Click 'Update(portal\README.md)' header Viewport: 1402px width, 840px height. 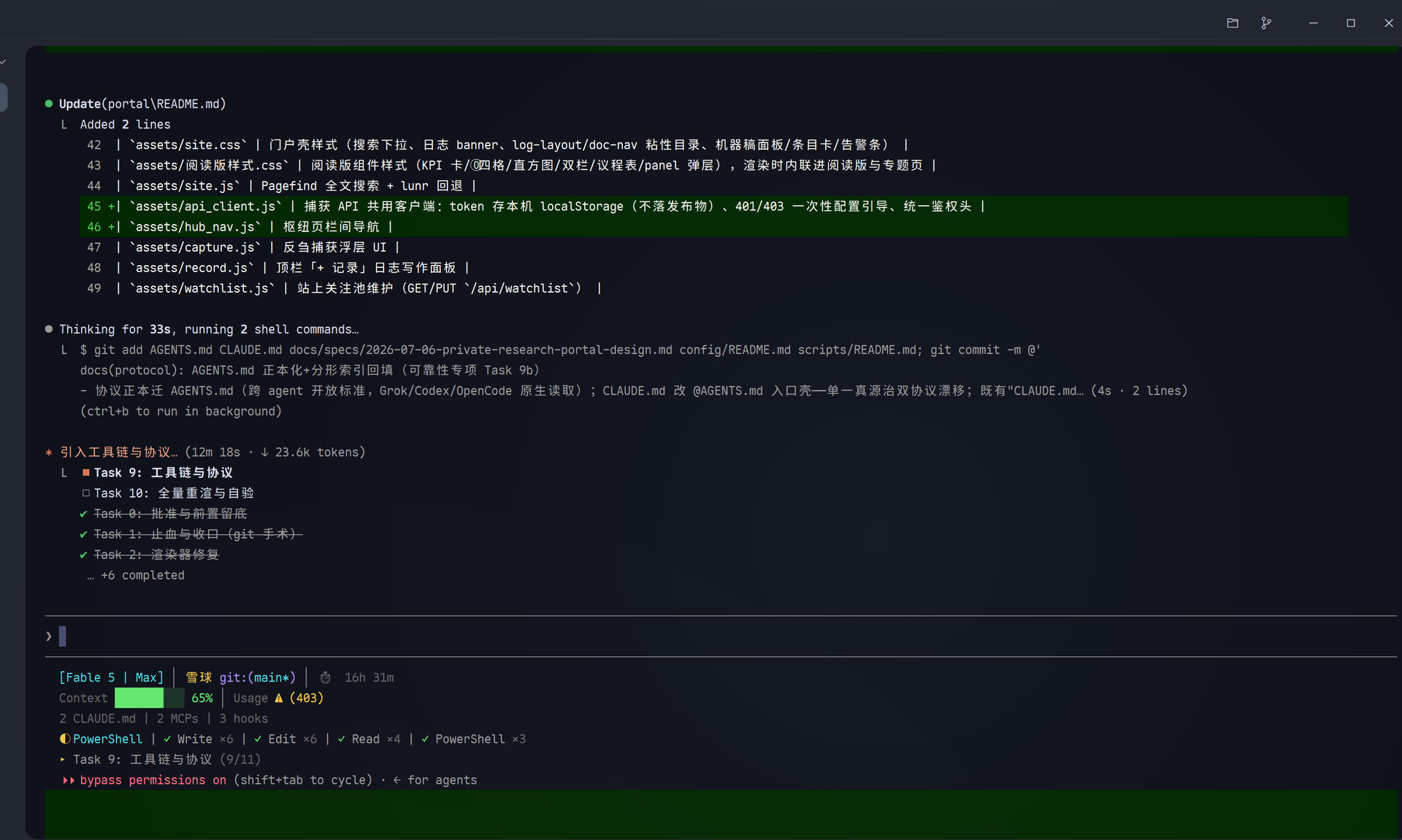pos(142,104)
